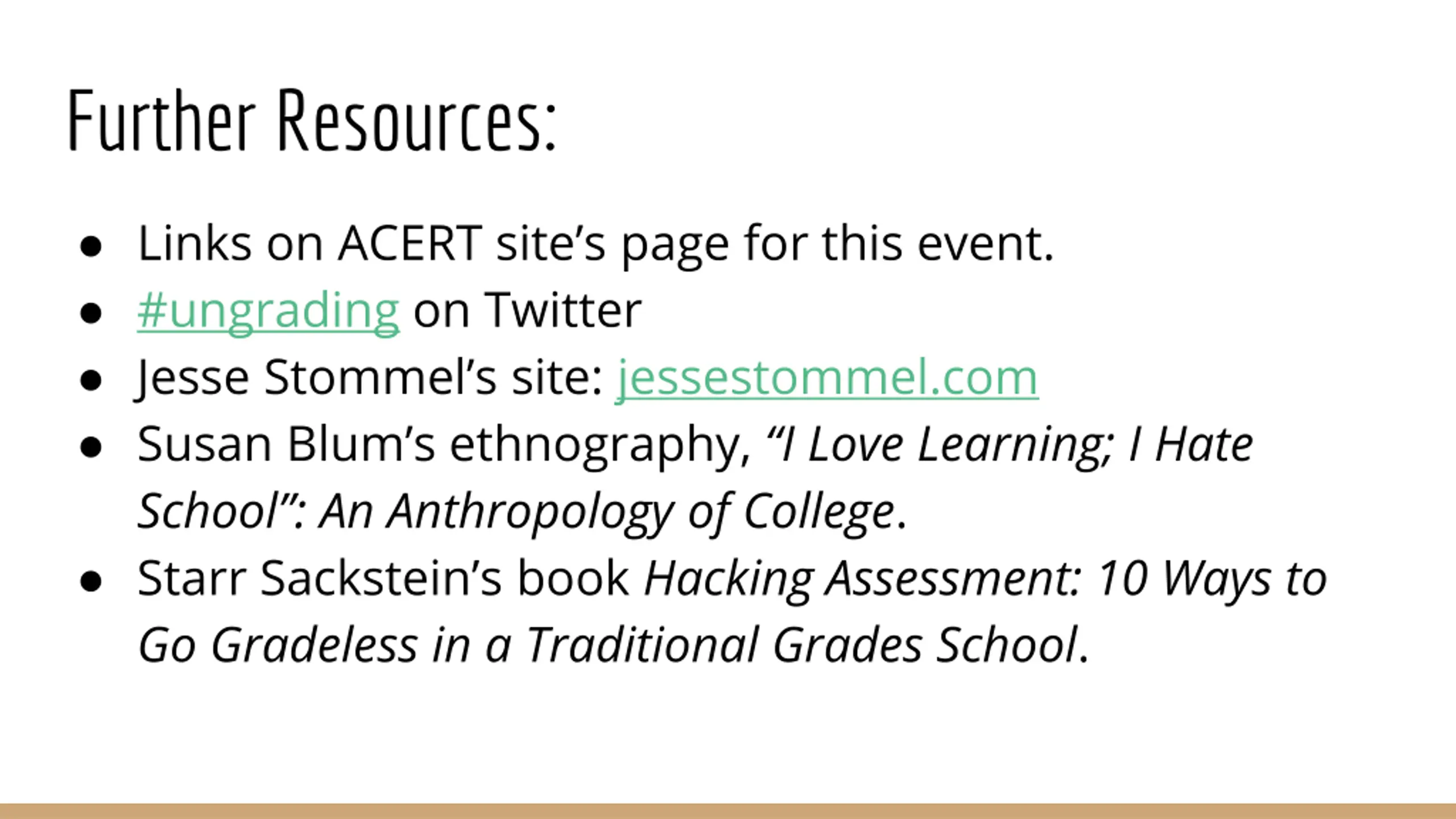
Task: Open the #ungrading hashtag link
Action: coord(268,311)
